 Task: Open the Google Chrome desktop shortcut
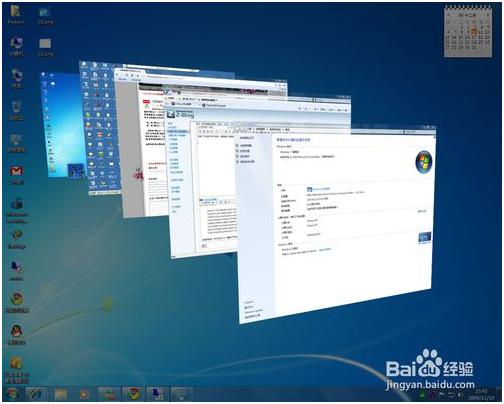(x=16, y=303)
